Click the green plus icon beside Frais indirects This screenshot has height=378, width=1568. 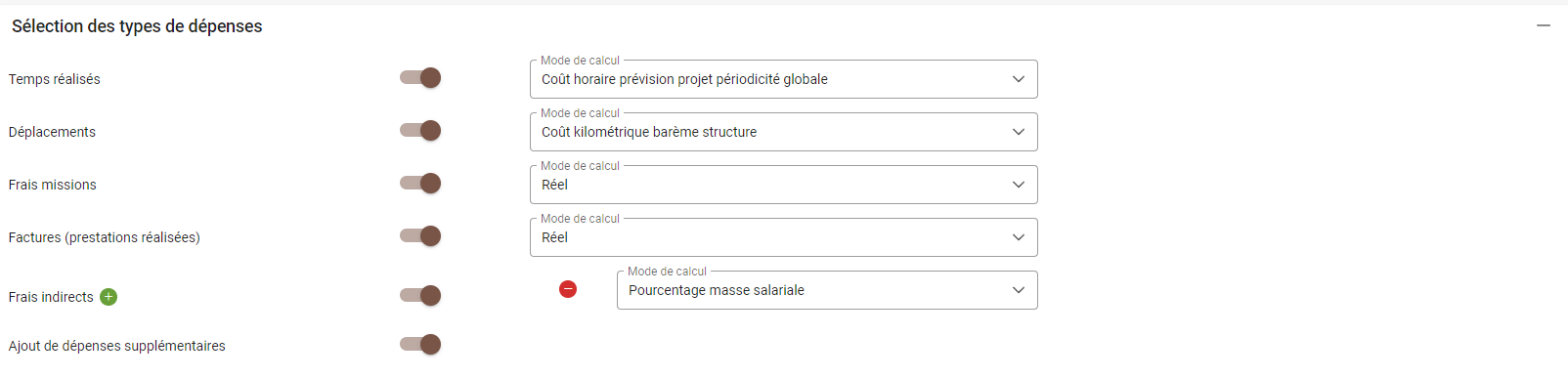pyautogui.click(x=109, y=297)
